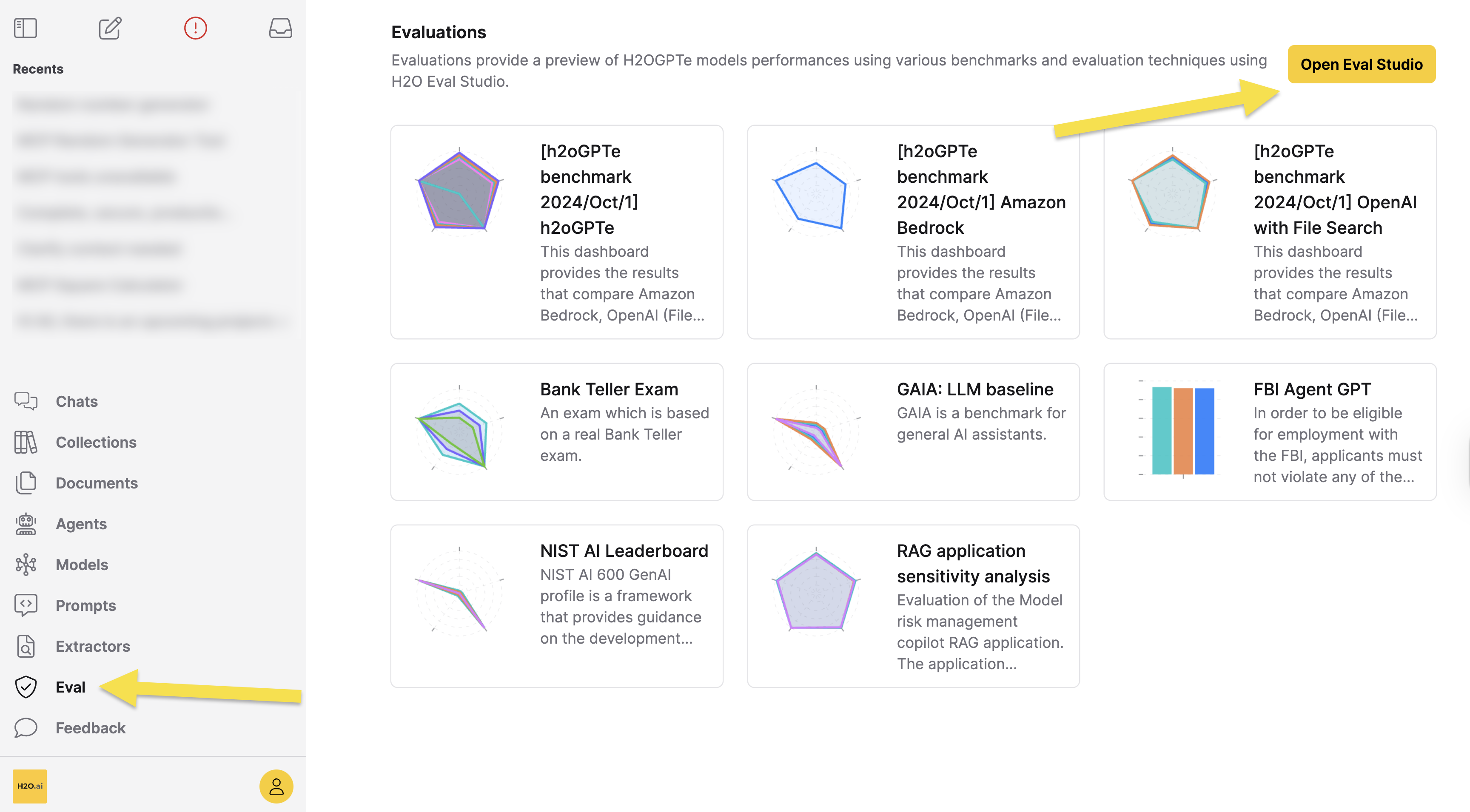Viewport: 1470px width, 812px height.
Task: Click the alert notification icon
Action: (x=196, y=28)
